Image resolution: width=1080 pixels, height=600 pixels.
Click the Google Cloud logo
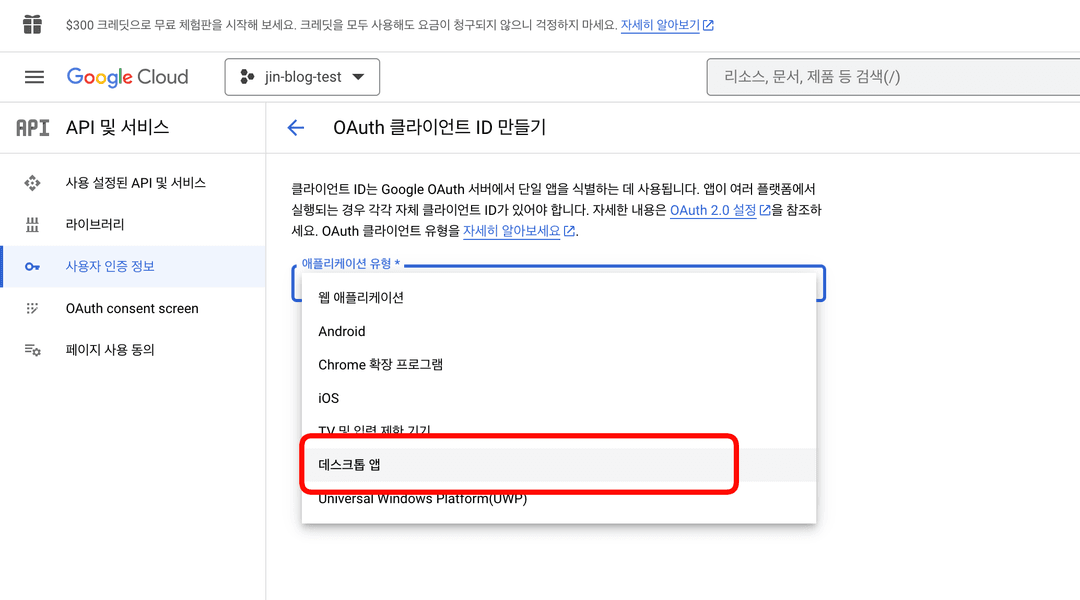click(127, 77)
